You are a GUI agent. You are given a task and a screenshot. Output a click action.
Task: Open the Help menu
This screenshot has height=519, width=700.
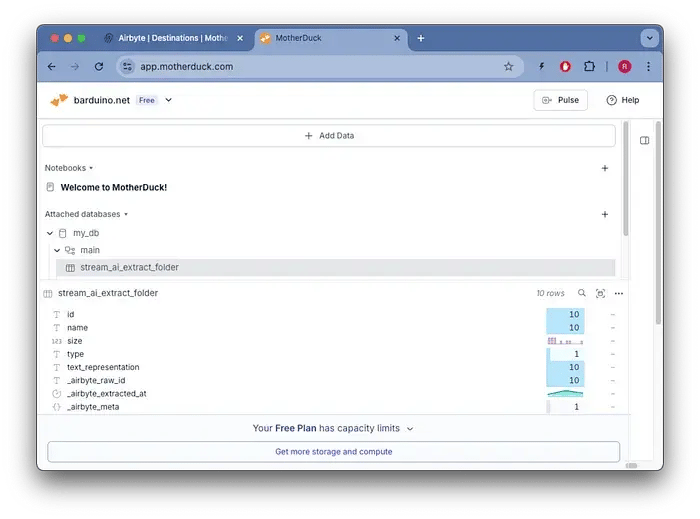click(x=623, y=100)
